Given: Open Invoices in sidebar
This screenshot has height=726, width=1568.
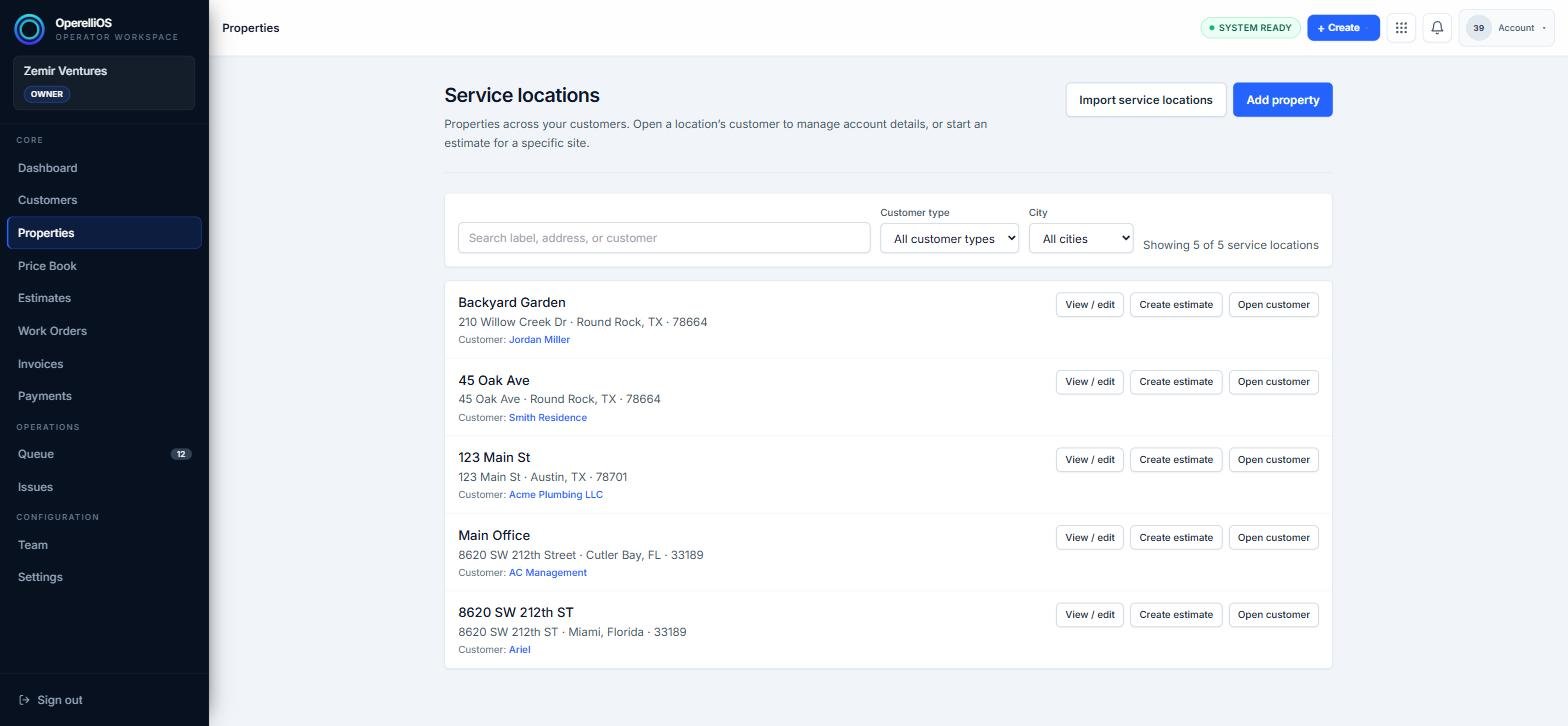Looking at the screenshot, I should 104,364.
